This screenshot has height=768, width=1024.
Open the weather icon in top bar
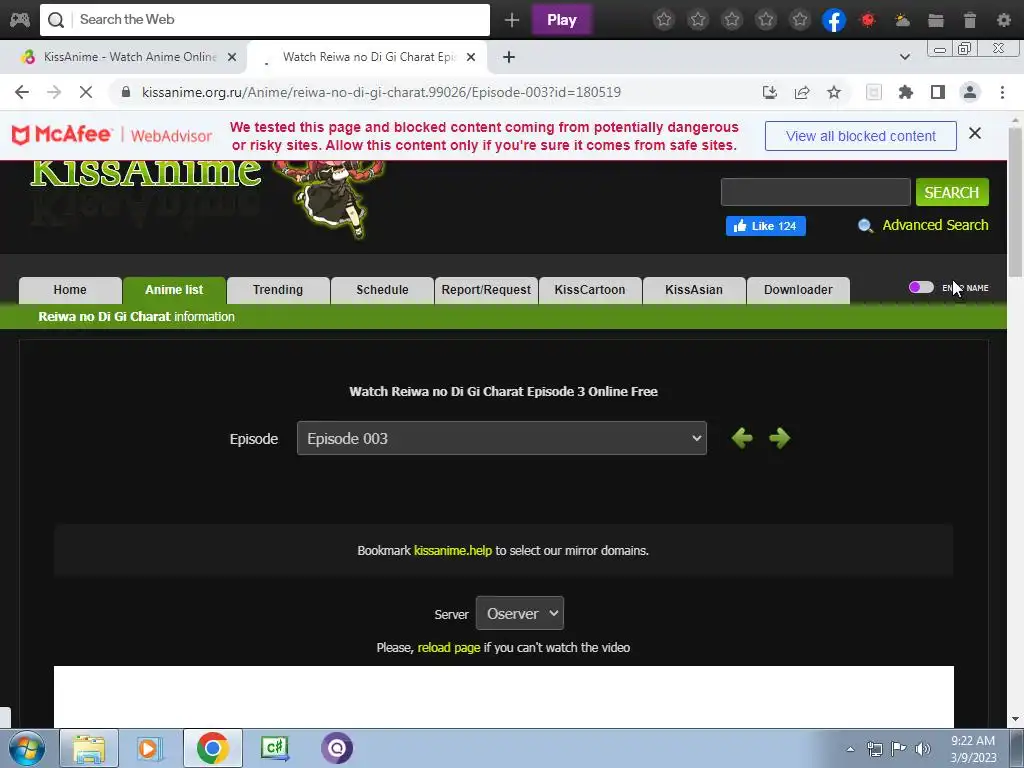pos(903,20)
